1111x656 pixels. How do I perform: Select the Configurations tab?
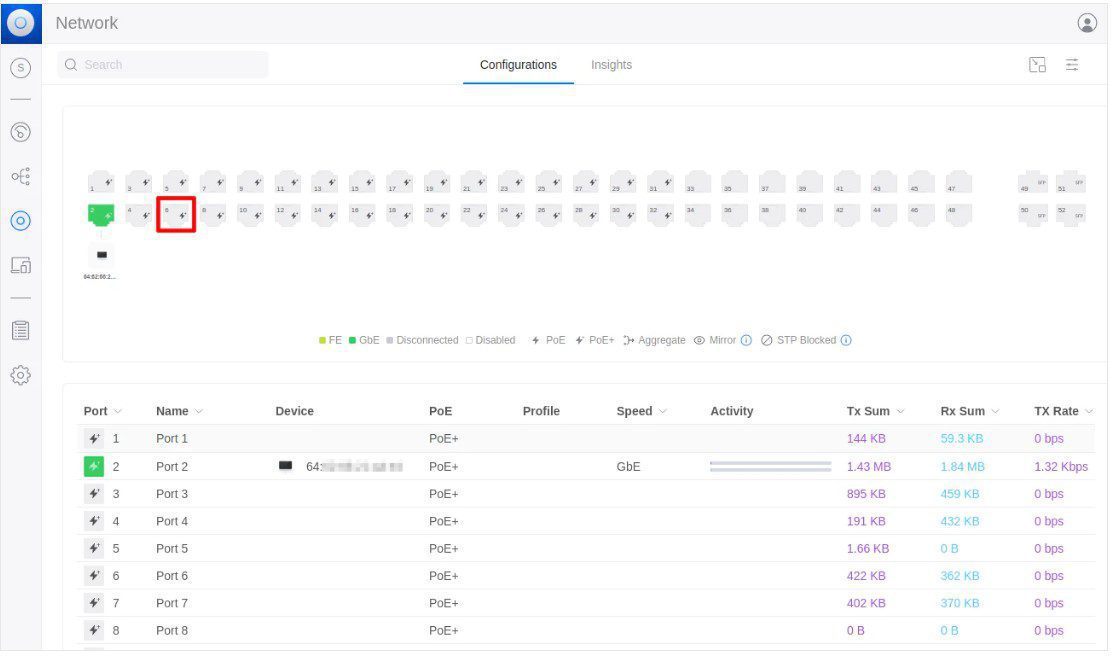coord(518,65)
